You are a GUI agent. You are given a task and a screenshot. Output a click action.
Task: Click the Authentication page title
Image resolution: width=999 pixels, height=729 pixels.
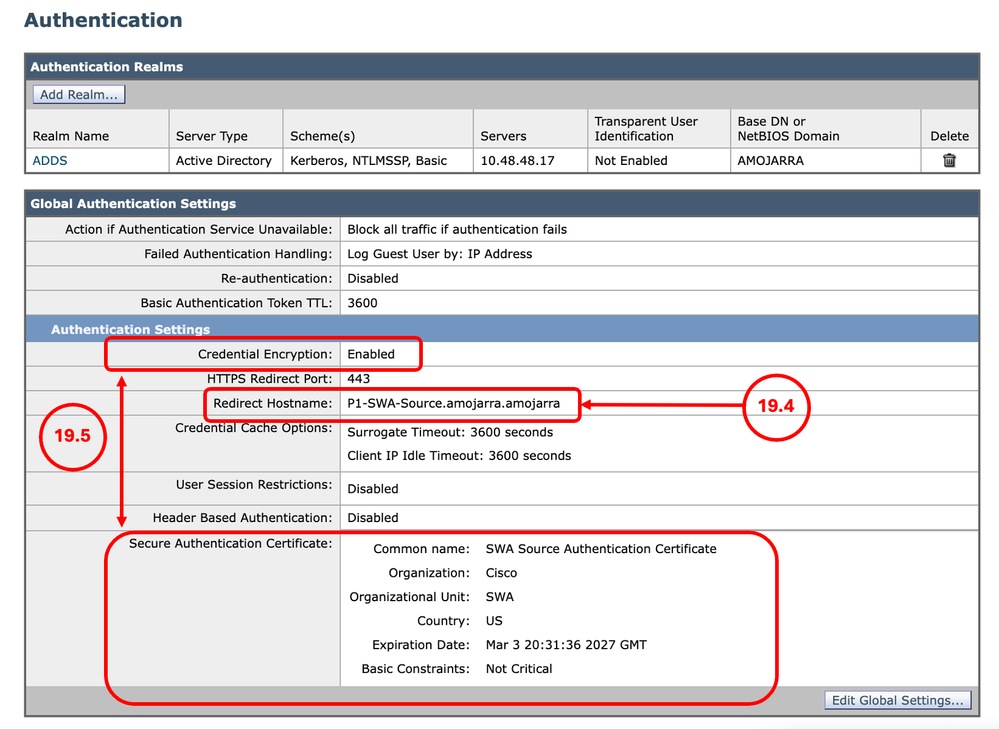click(x=103, y=20)
